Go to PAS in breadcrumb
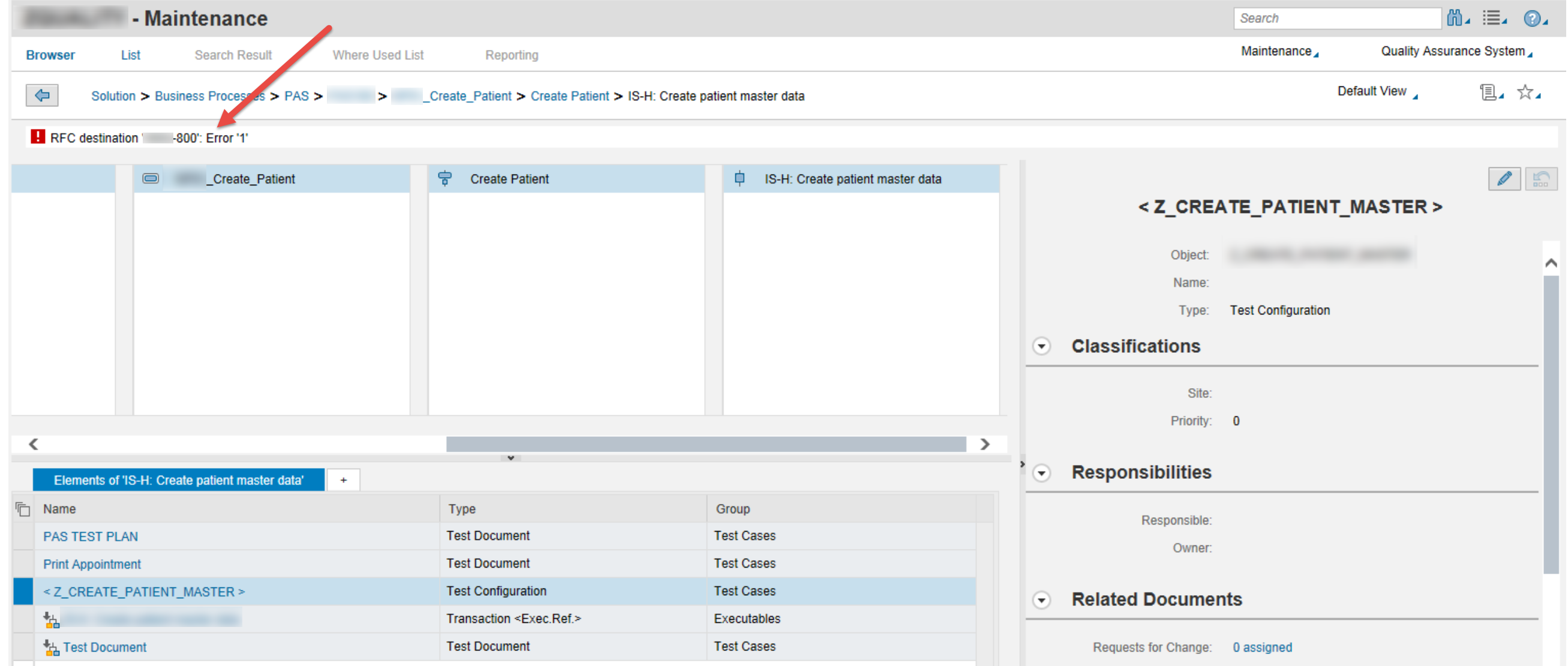Screen dimensions: 1568x666 click(x=296, y=95)
